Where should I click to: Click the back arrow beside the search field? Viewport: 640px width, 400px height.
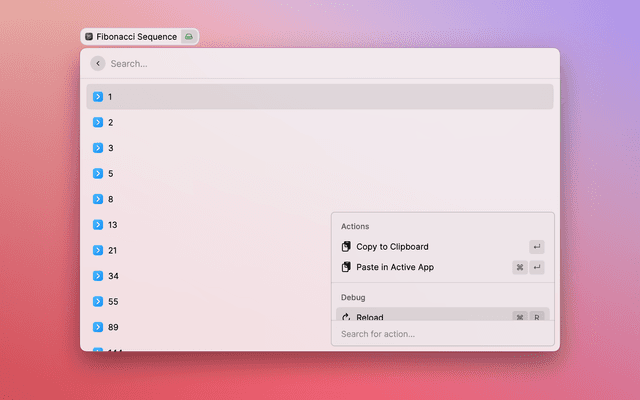[97, 63]
